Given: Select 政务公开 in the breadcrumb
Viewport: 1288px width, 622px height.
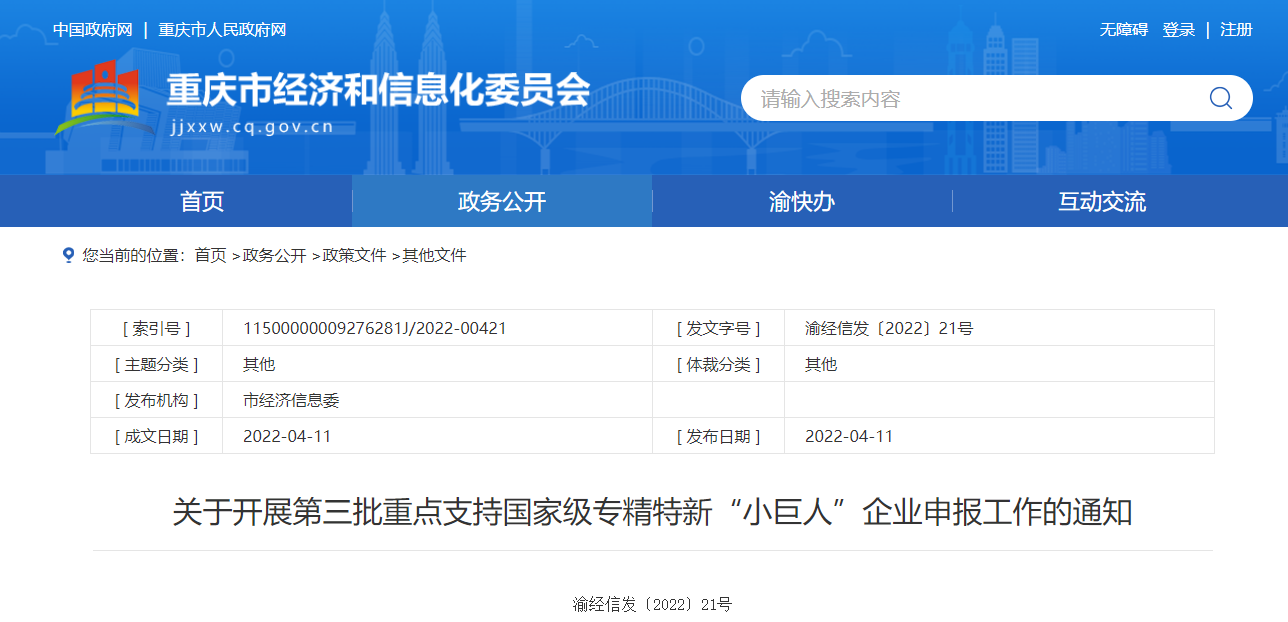Looking at the screenshot, I should tap(274, 255).
